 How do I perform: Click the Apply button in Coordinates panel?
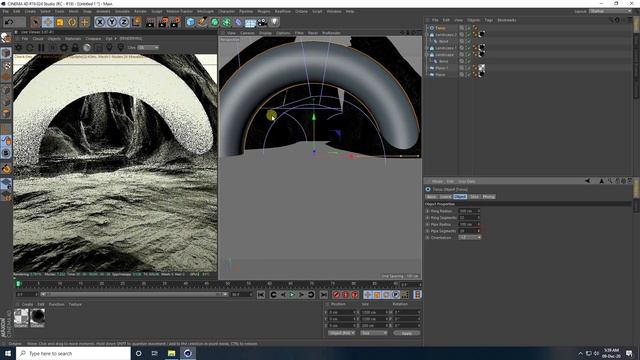(407, 333)
